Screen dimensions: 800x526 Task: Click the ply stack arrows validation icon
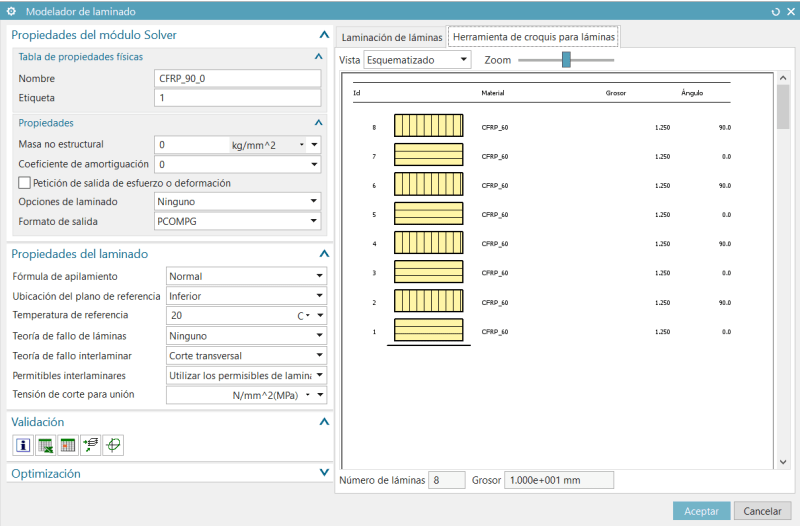(91, 445)
